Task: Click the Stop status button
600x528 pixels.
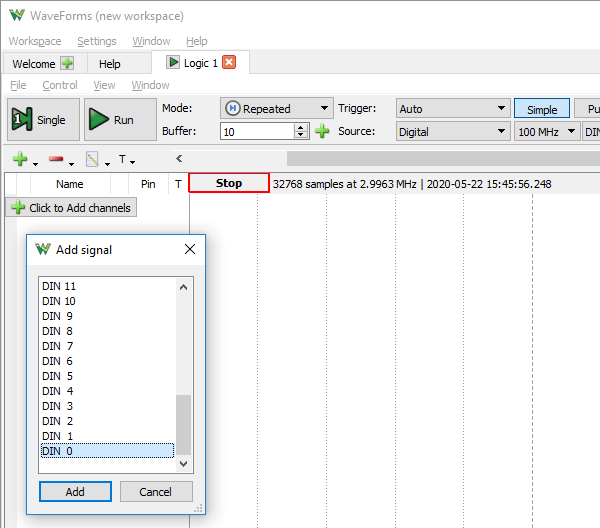Action: coord(229,183)
